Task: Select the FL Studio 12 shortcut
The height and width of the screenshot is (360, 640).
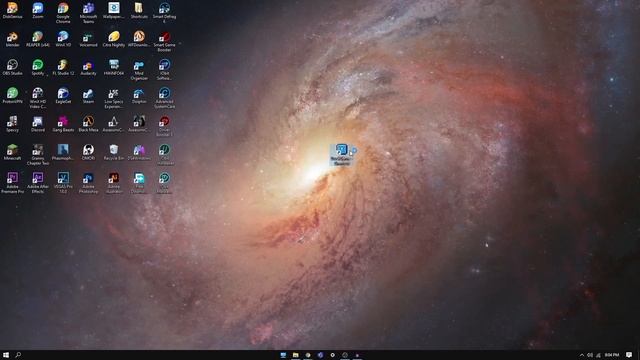Action: (x=63, y=67)
